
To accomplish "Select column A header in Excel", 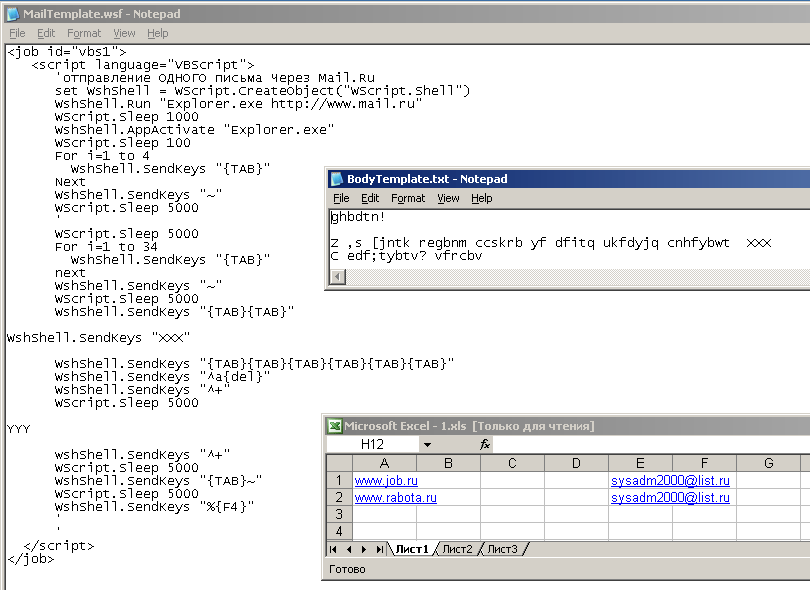I will coord(384,463).
